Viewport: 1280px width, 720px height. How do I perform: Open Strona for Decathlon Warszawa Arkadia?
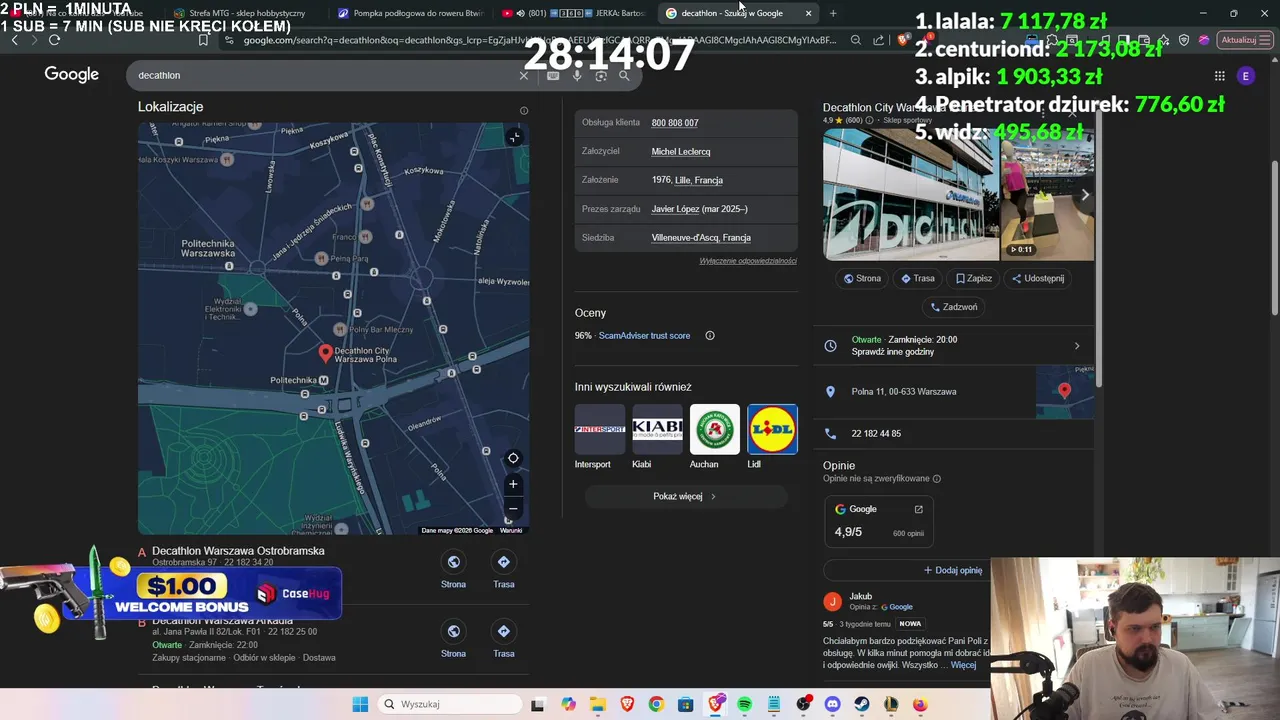pyautogui.click(x=453, y=639)
